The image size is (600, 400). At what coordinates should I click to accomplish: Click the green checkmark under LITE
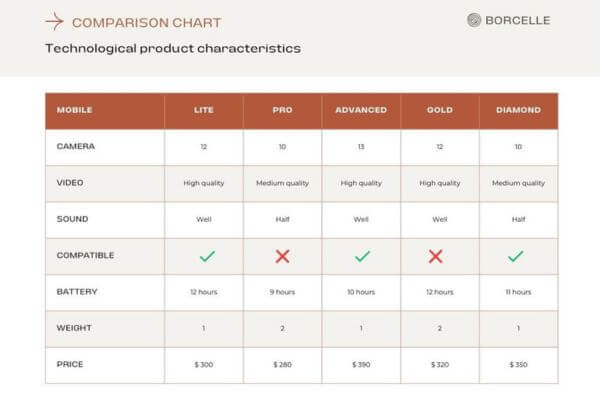point(206,256)
